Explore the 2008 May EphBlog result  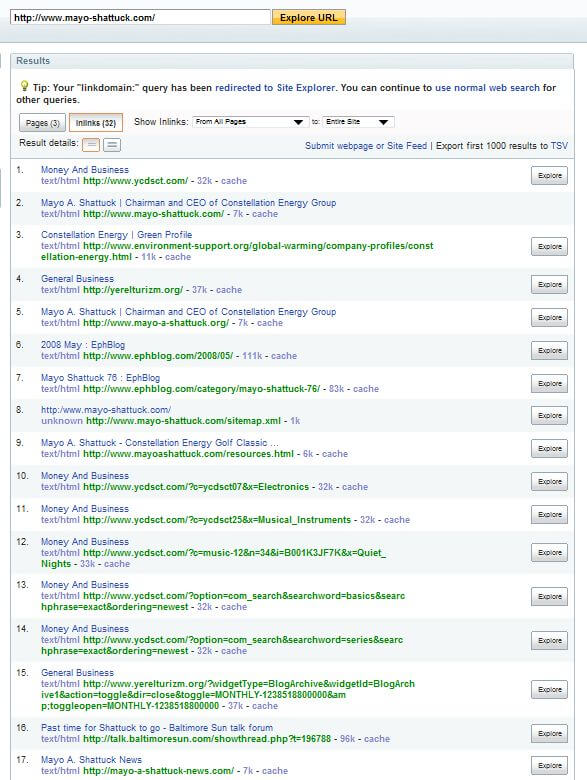(549, 350)
